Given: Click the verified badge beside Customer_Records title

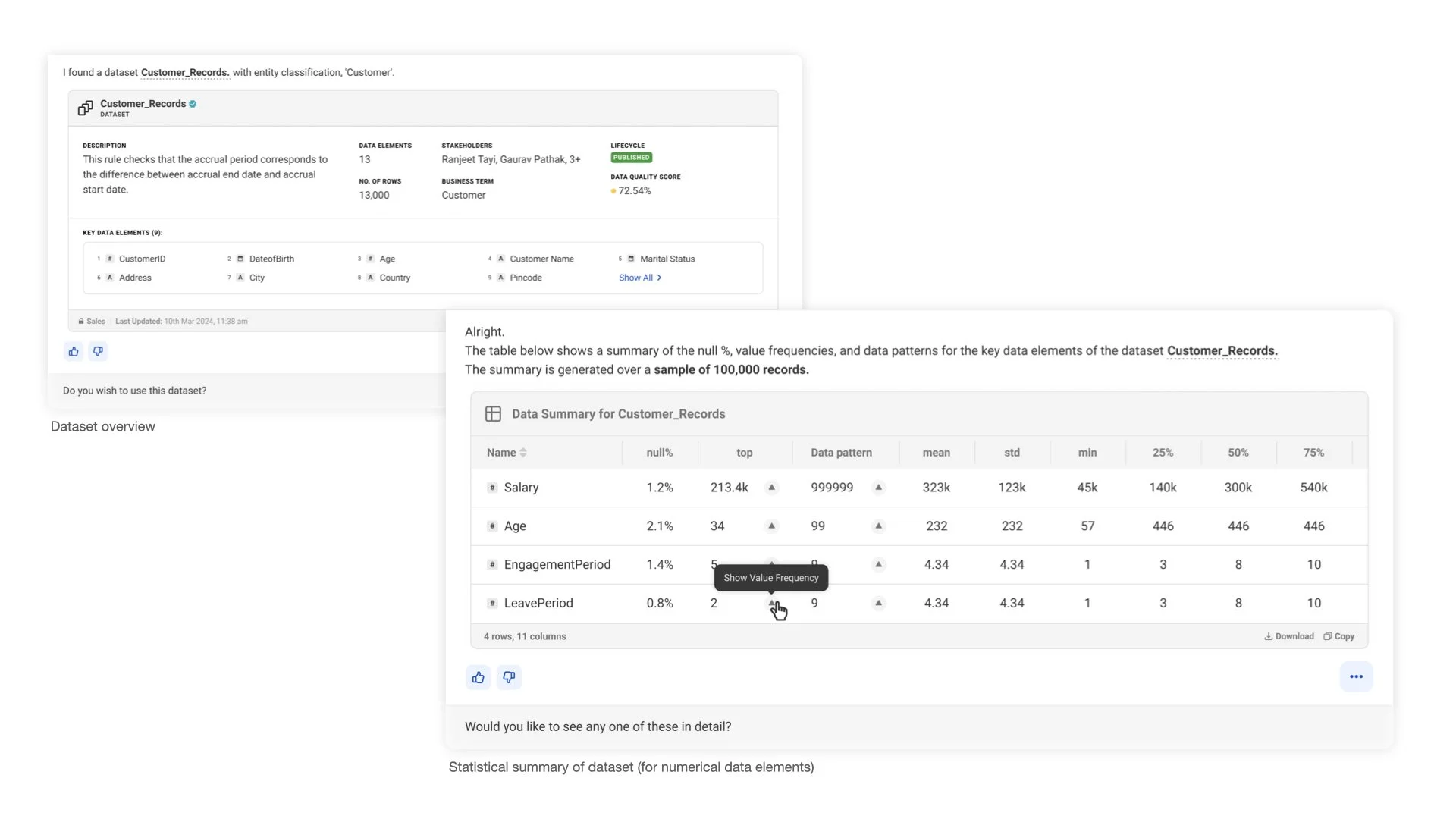Looking at the screenshot, I should (193, 104).
